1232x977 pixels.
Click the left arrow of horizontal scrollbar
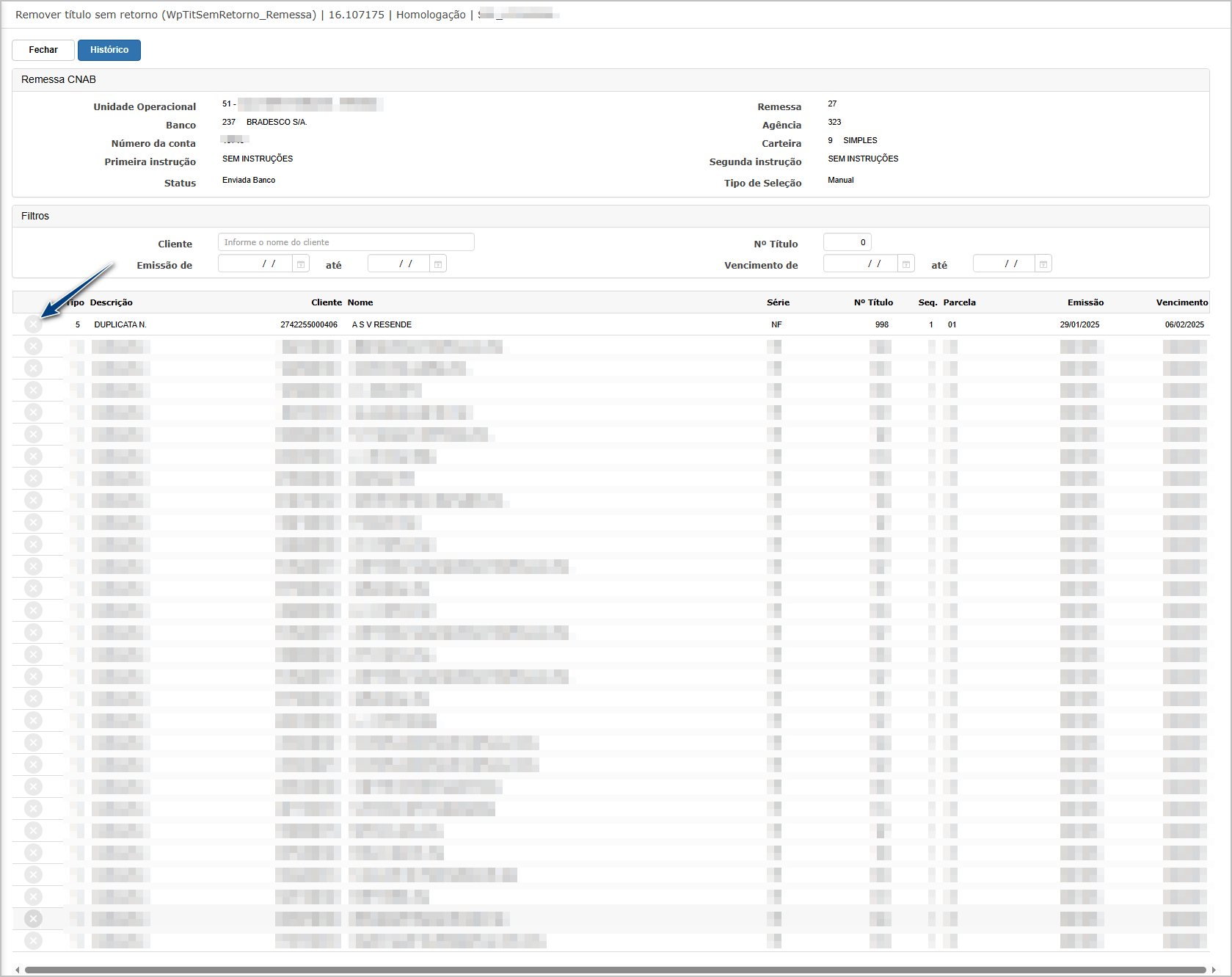coord(18,970)
